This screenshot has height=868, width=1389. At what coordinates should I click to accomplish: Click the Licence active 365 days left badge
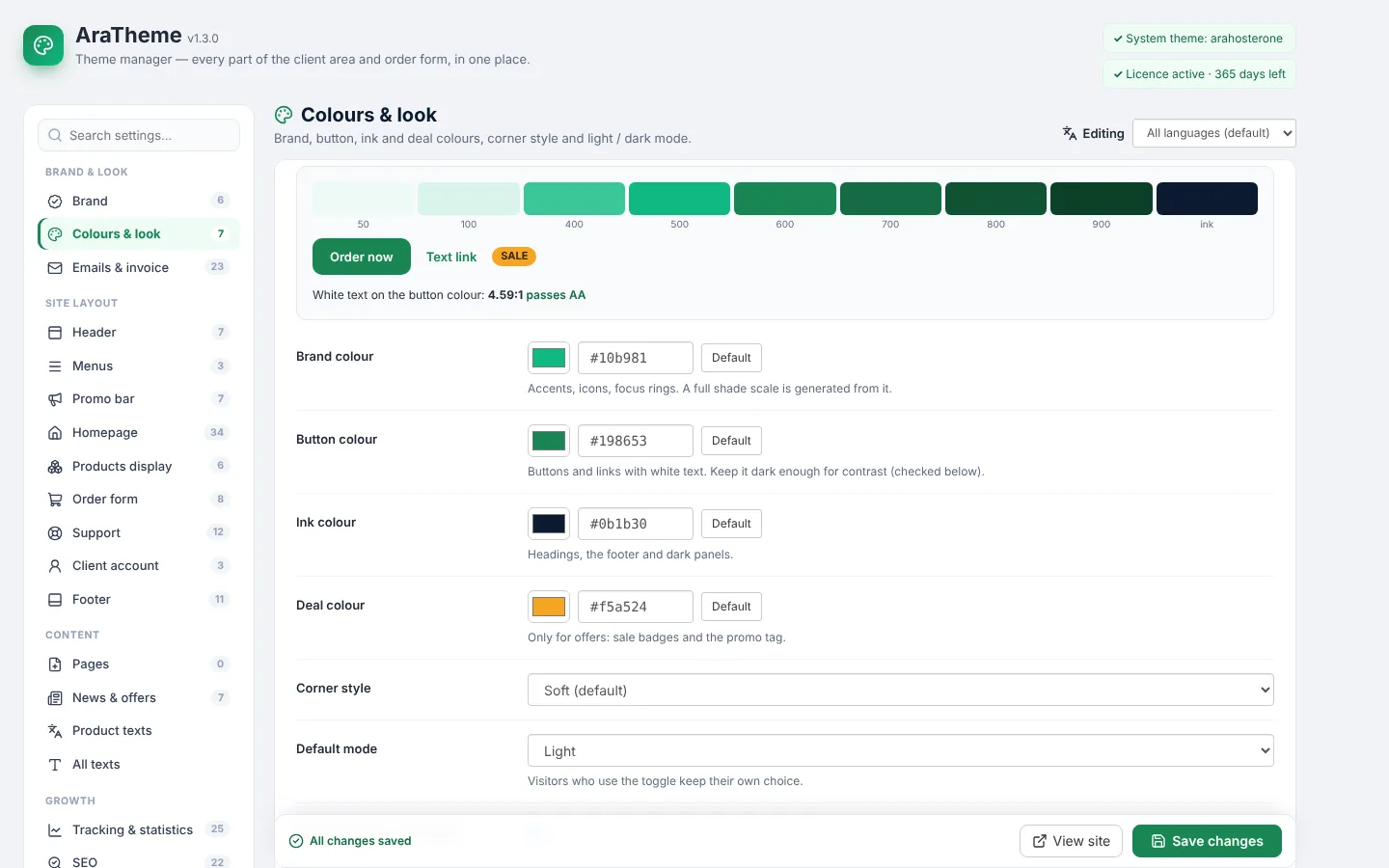coord(1199,74)
